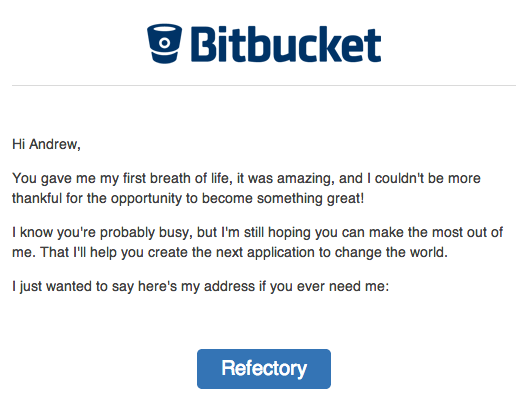This screenshot has height=405, width=529.
Task: Click the word 'opportunity' in the email
Action: pos(146,198)
